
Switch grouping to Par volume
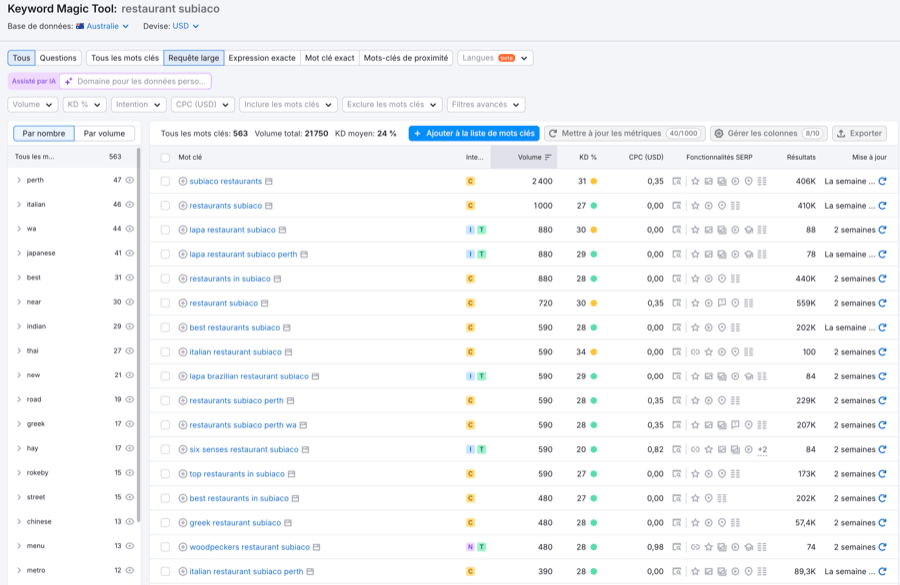pyautogui.click(x=104, y=133)
